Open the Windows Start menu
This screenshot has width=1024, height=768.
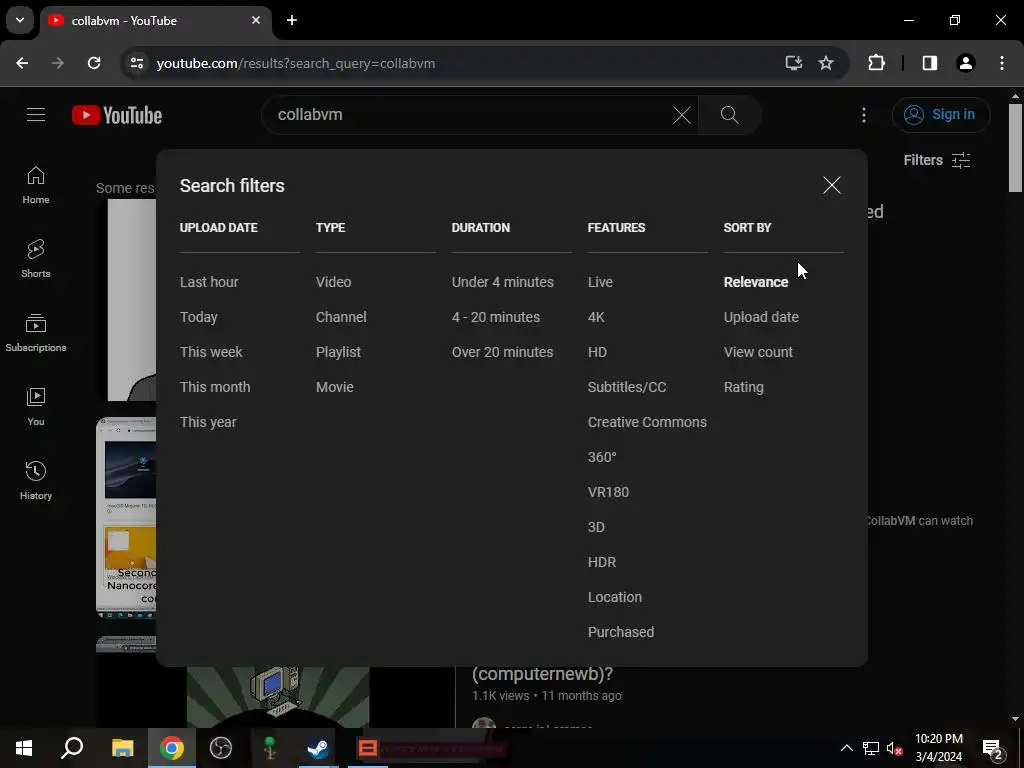24,748
